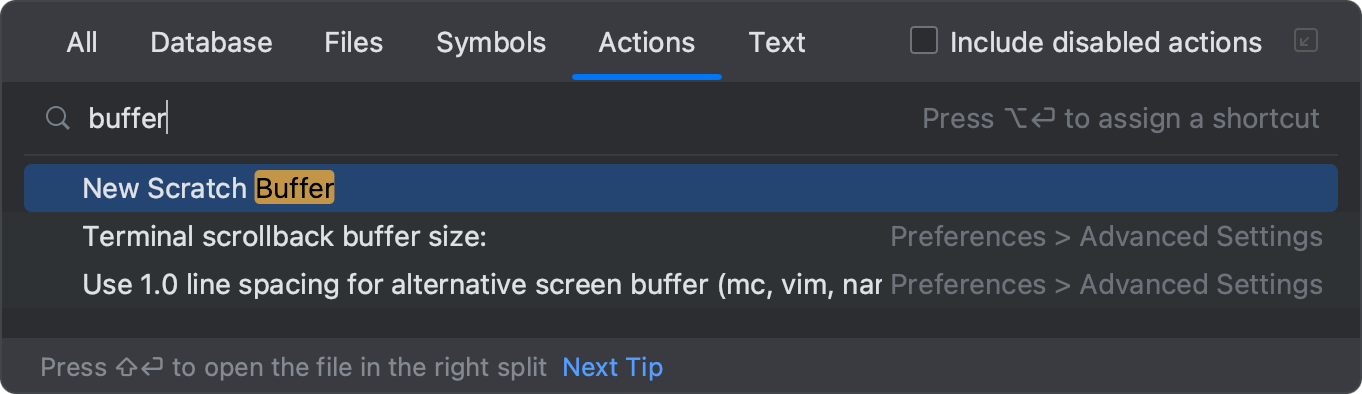Click the highlighted "Buffer" word in first result

(294, 188)
